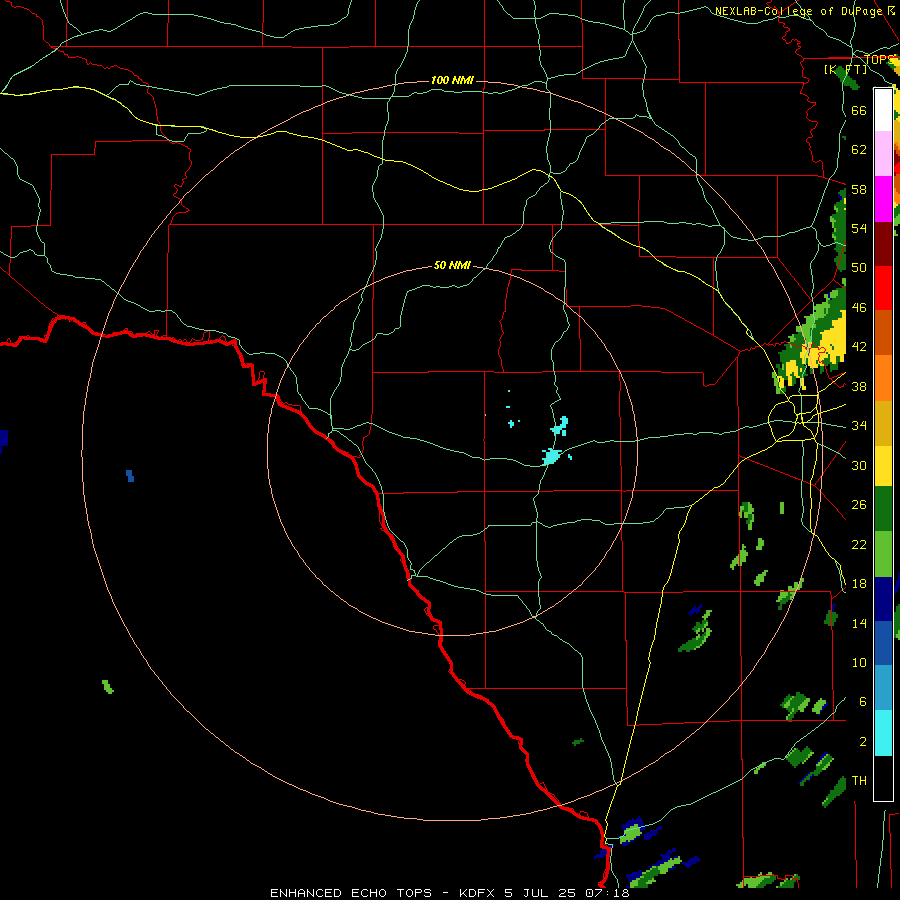Click the black TH threshold legend band
The height and width of the screenshot is (900, 900).
(883, 778)
